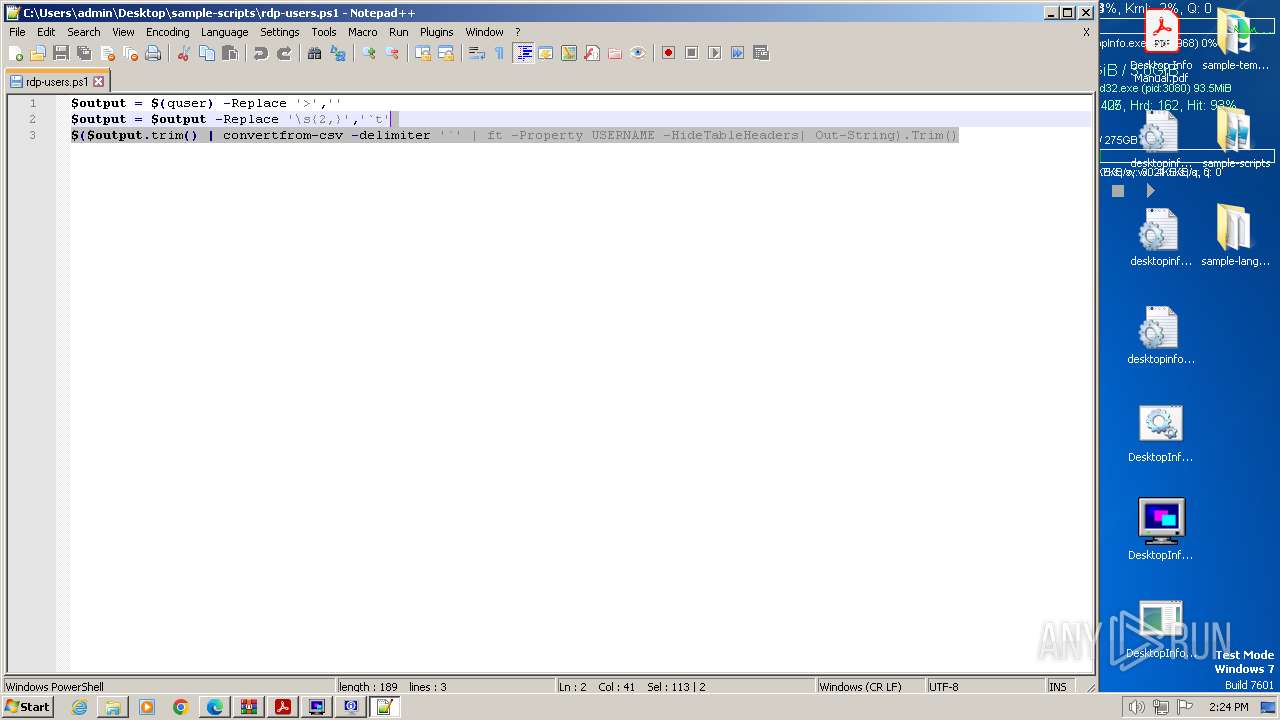Open Adobe Acrobat from taskbar

pos(283,707)
